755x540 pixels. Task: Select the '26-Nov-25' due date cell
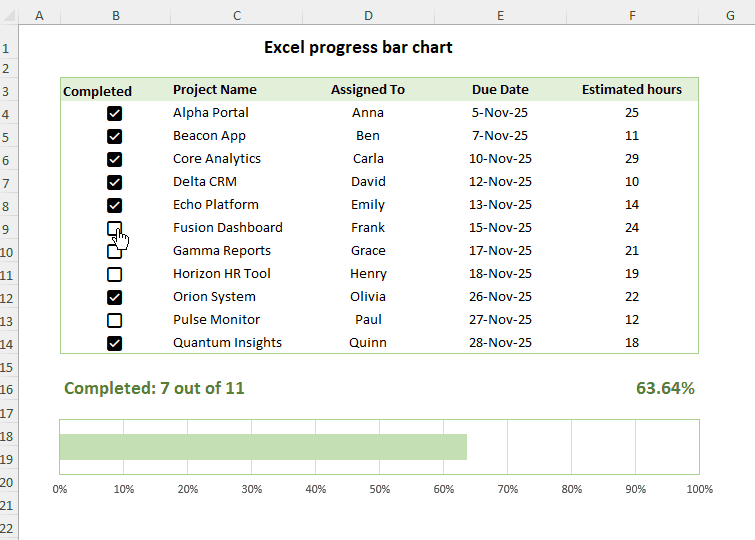500,297
